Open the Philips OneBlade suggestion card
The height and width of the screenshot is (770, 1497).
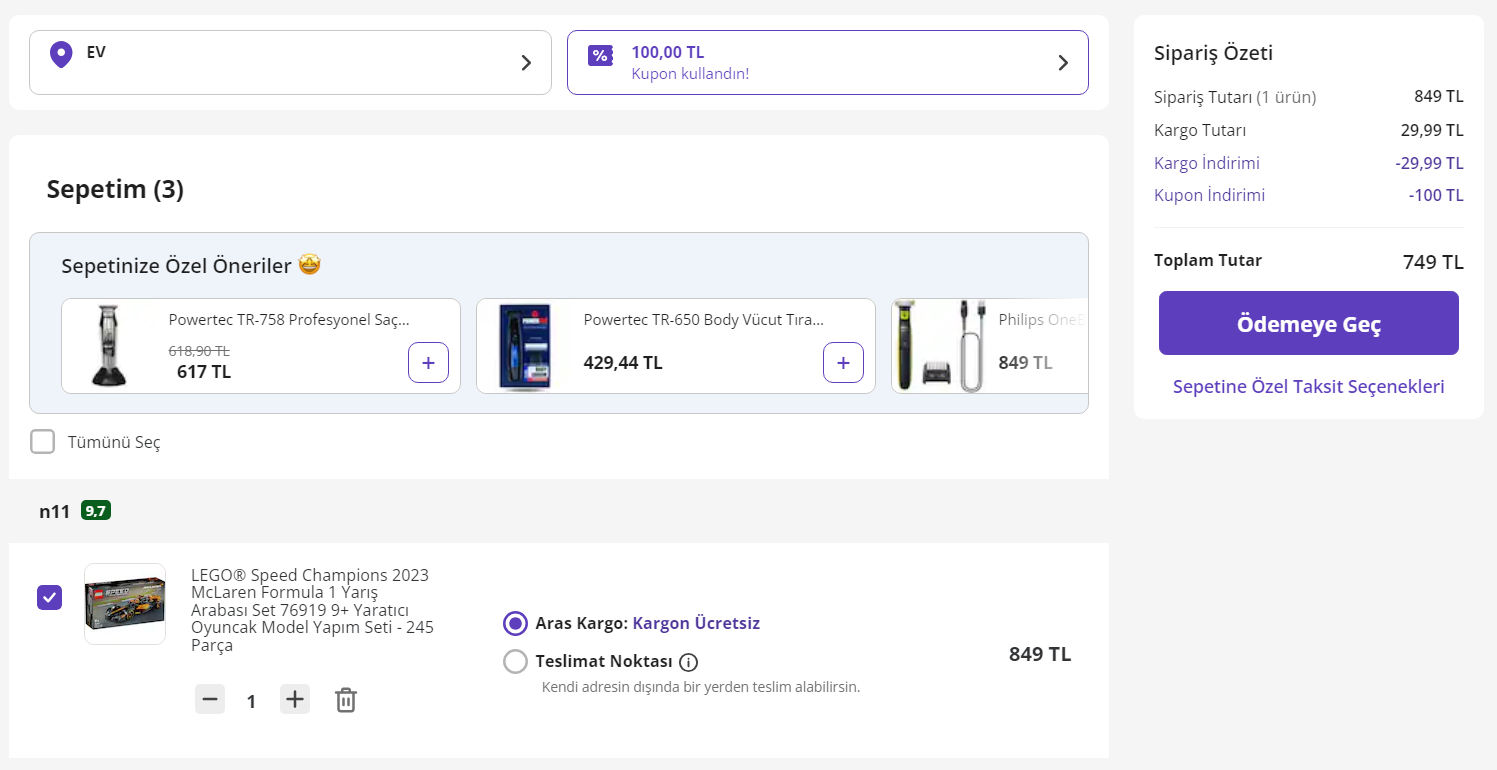988,346
